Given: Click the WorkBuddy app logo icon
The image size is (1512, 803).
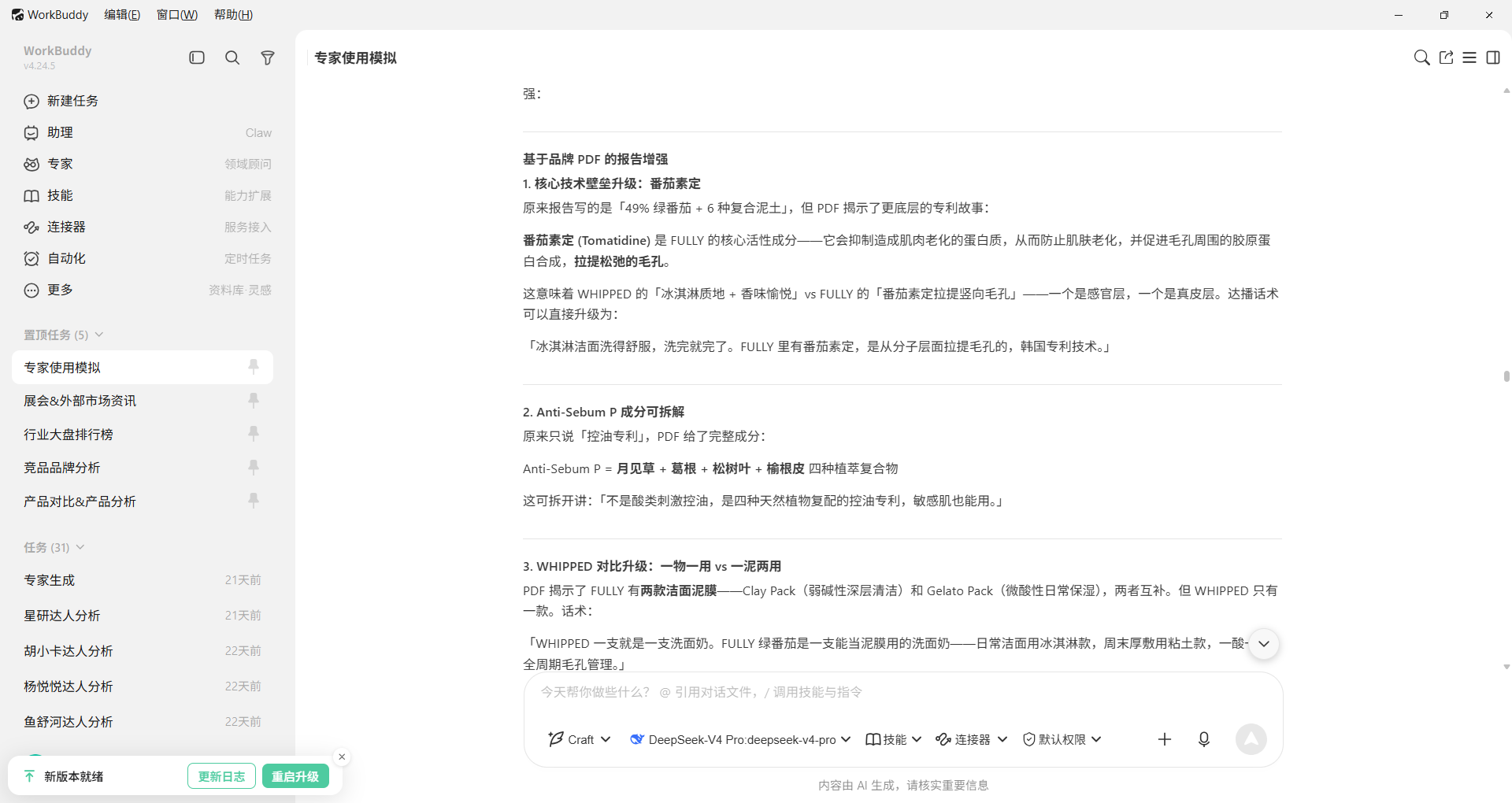Looking at the screenshot, I should [17, 15].
